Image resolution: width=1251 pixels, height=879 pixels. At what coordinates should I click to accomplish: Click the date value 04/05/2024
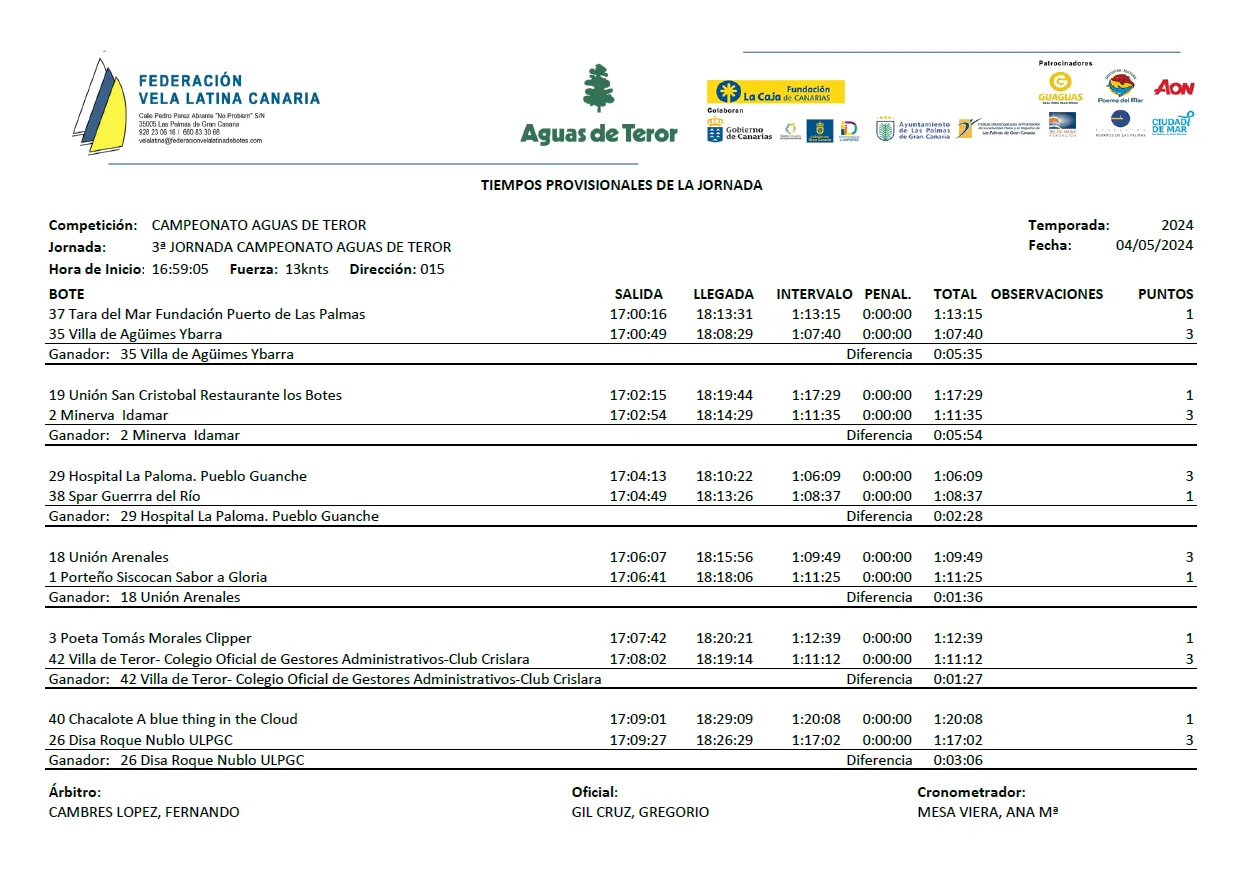(1154, 246)
